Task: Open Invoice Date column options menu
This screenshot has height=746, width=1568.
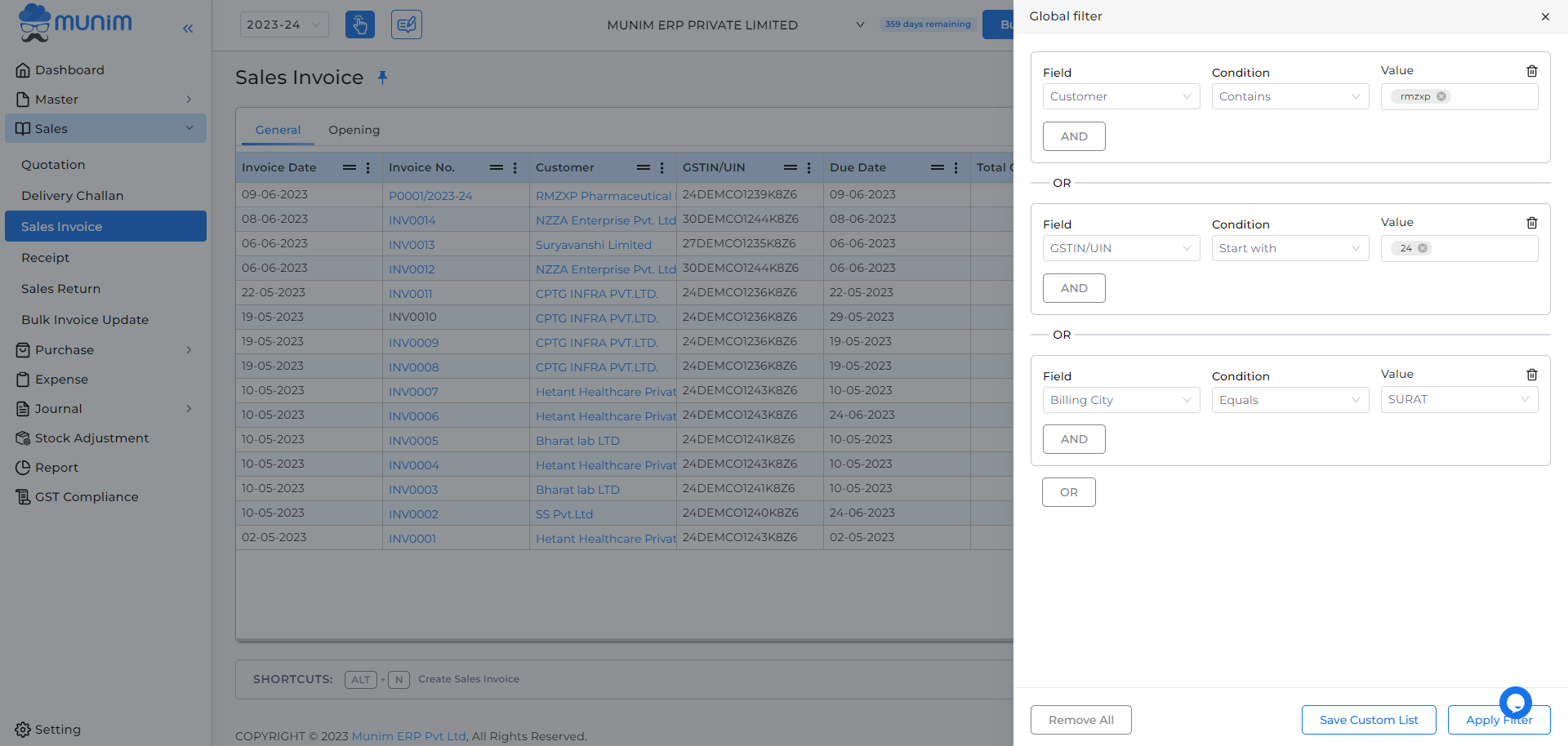Action: tap(368, 167)
